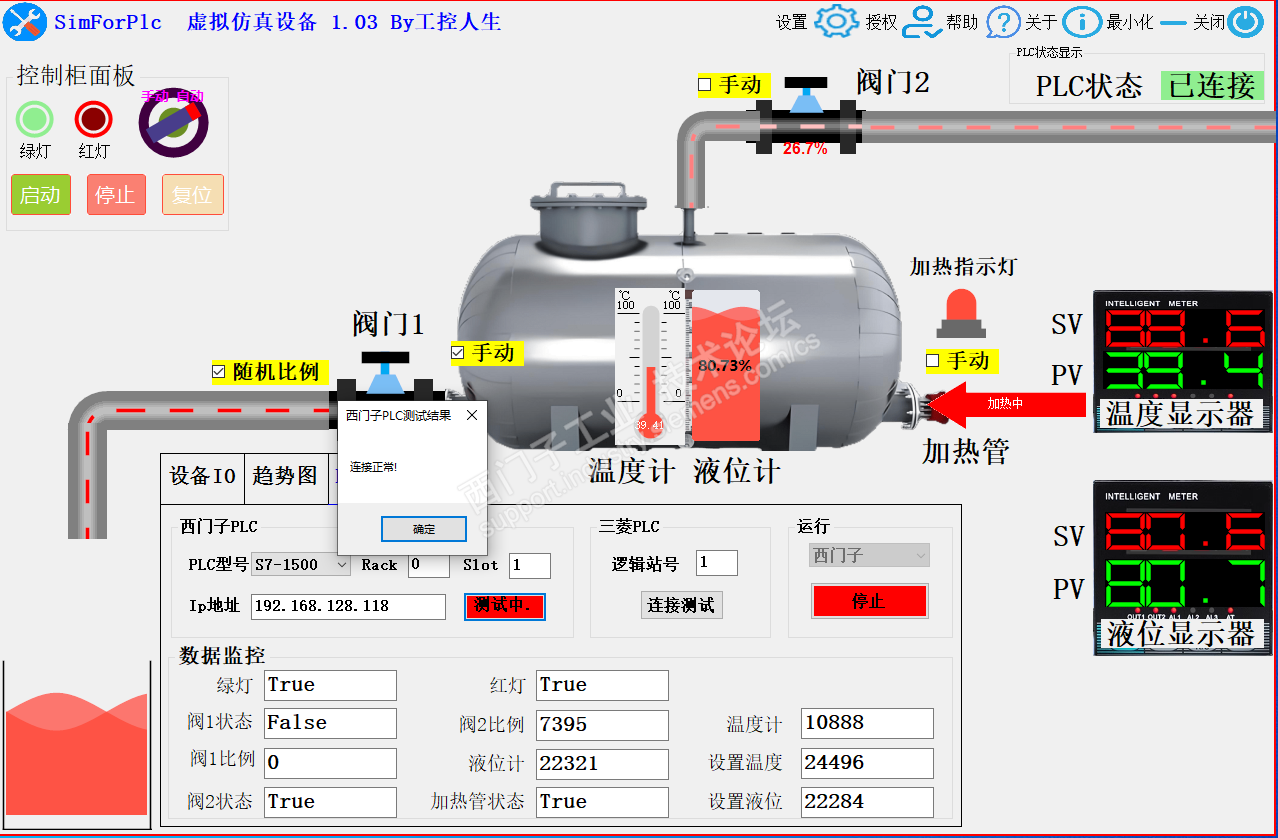Click the 温度显示器 intelligent meter
Screen dimensions: 1278x838
(1183, 363)
